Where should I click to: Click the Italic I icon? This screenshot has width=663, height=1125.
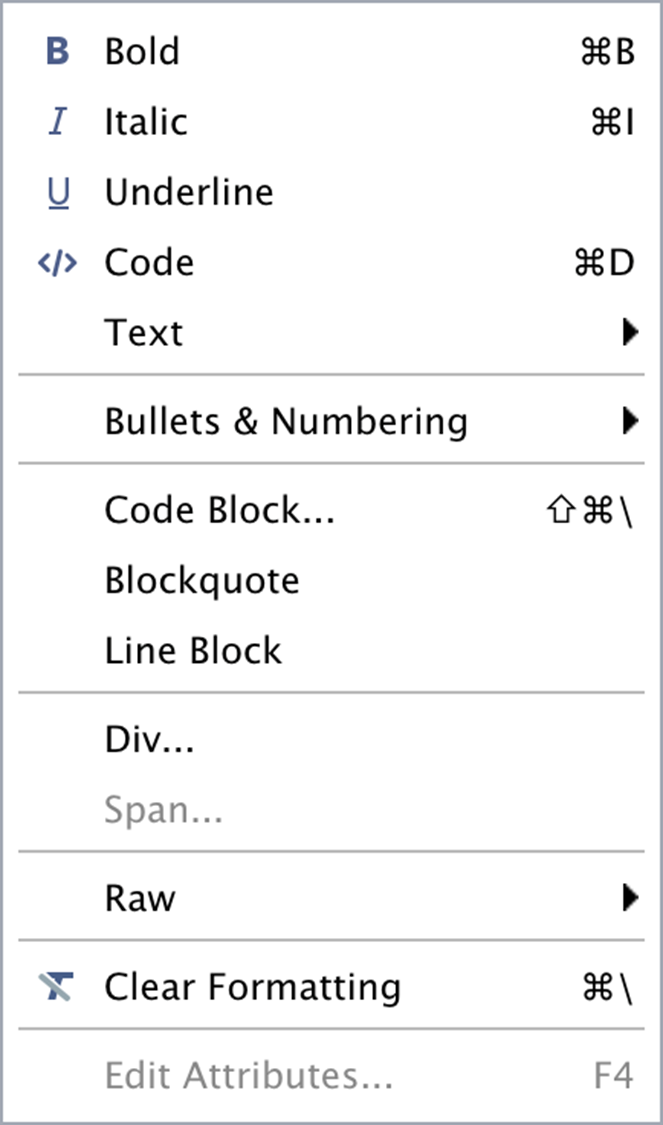58,122
